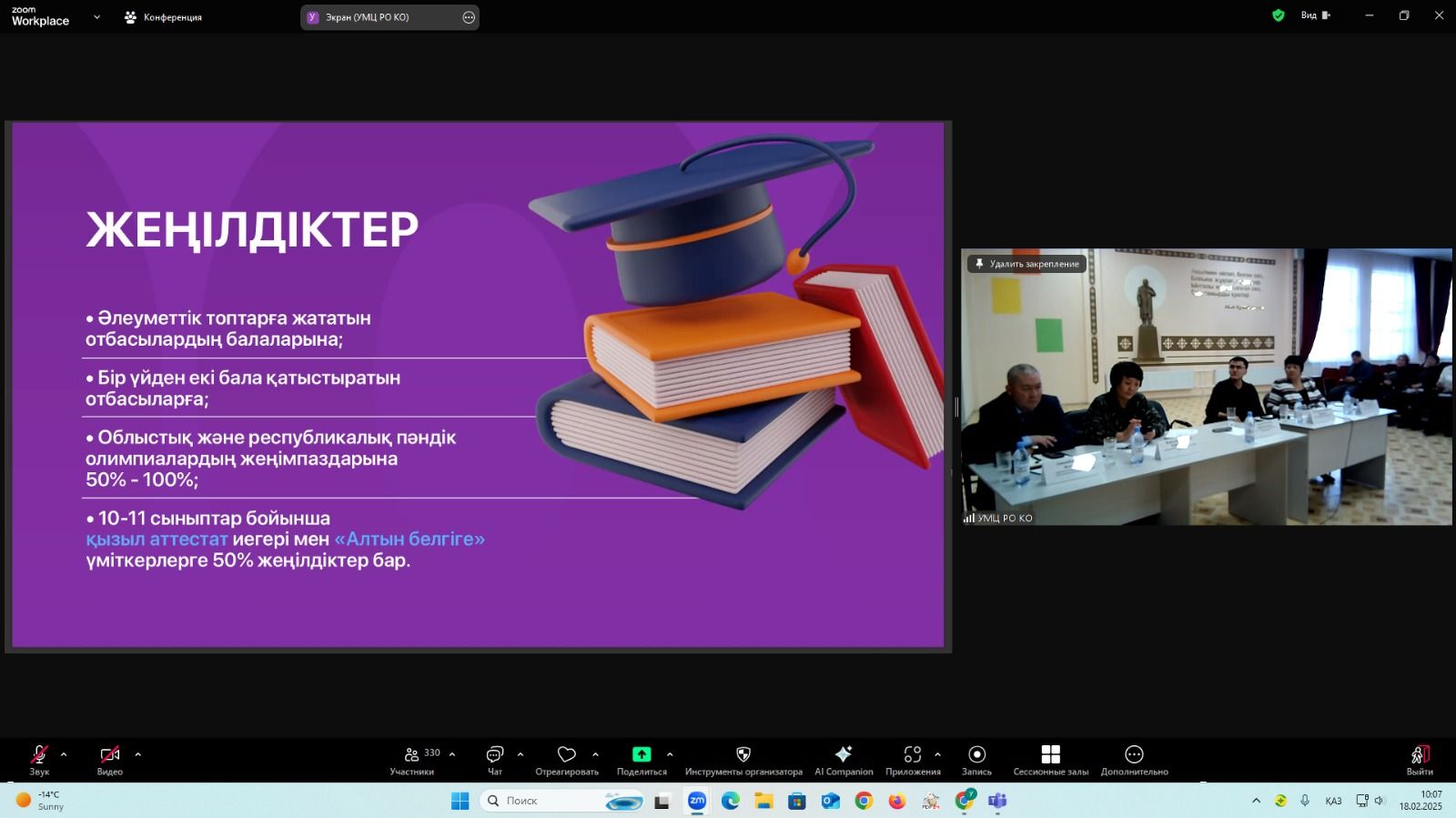Click Удалить закрепление to unpin video
The width and height of the screenshot is (1456, 818).
click(x=1026, y=264)
